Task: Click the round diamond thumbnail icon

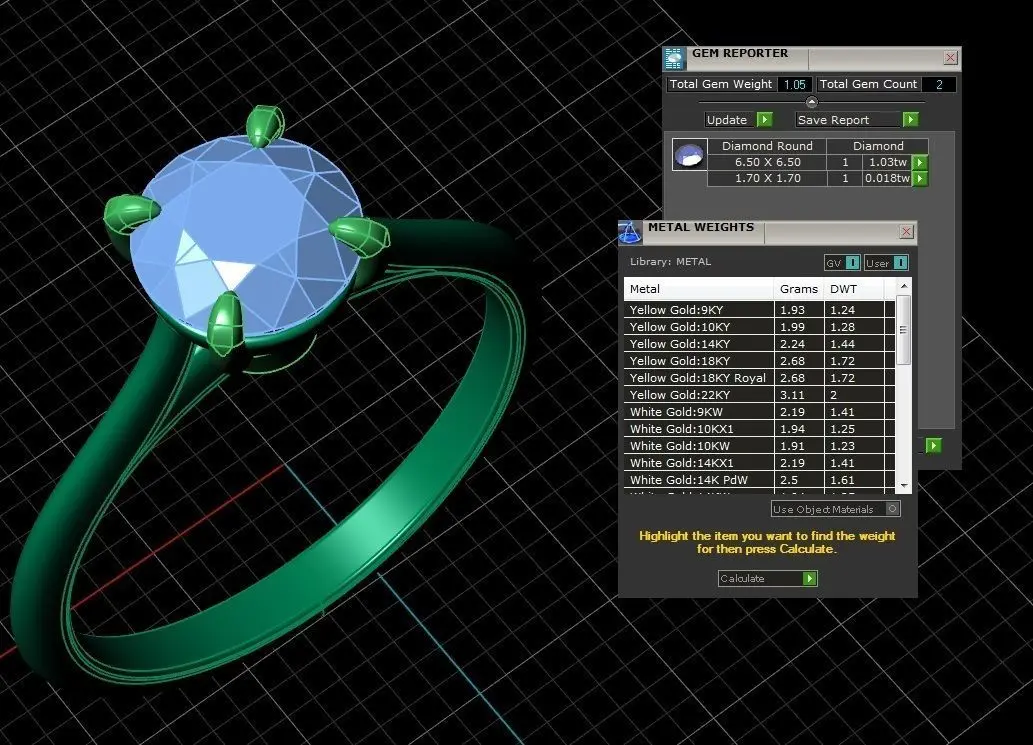Action: point(690,155)
